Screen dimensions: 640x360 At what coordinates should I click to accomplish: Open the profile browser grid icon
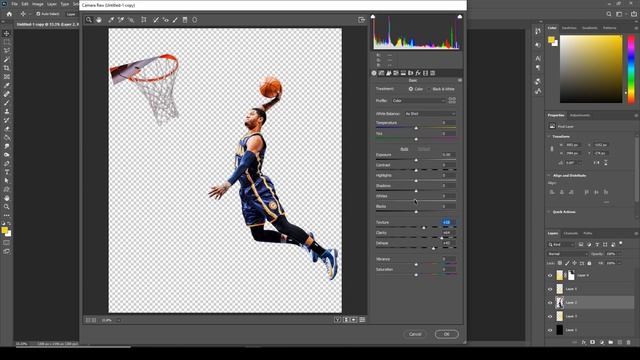tap(452, 100)
